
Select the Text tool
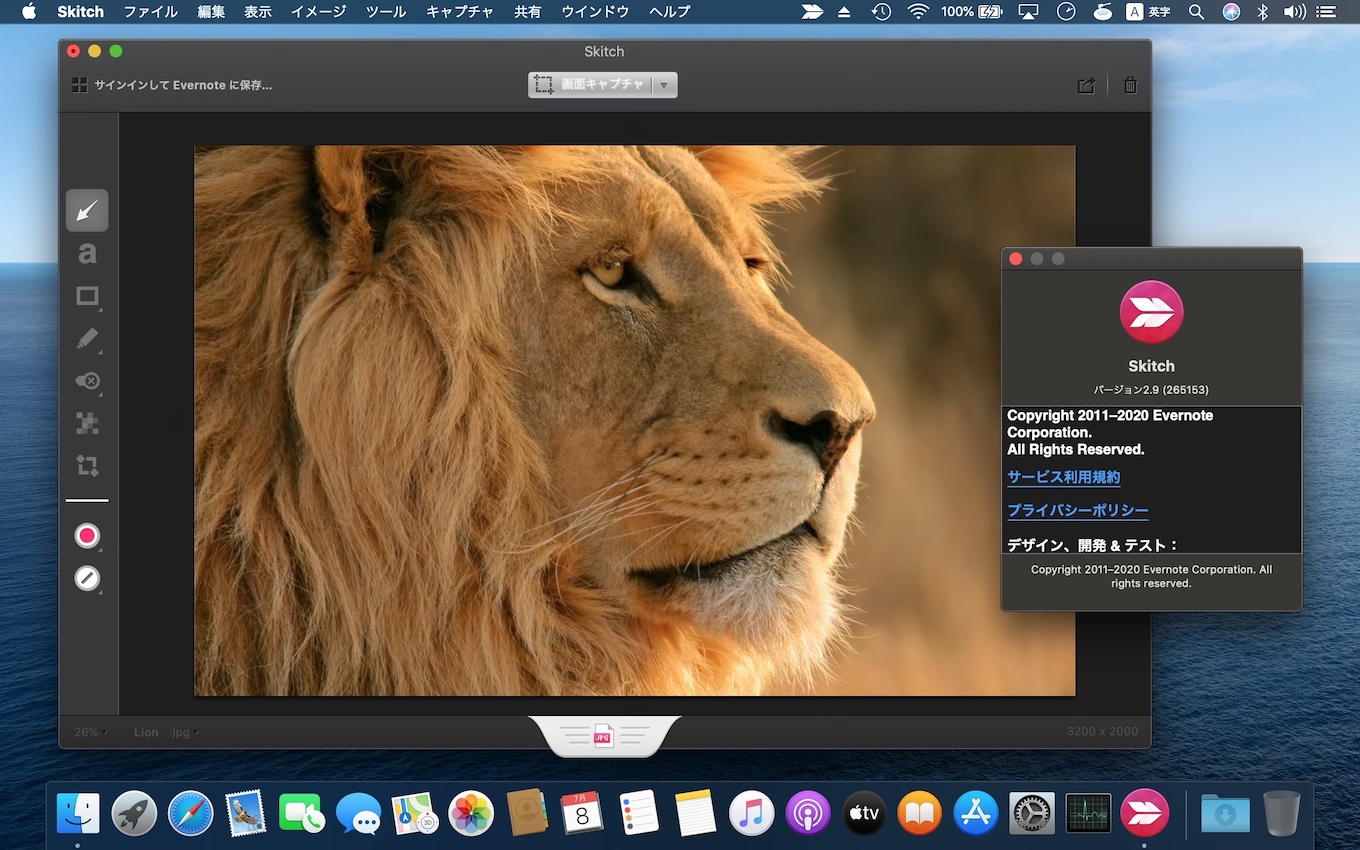tap(87, 254)
